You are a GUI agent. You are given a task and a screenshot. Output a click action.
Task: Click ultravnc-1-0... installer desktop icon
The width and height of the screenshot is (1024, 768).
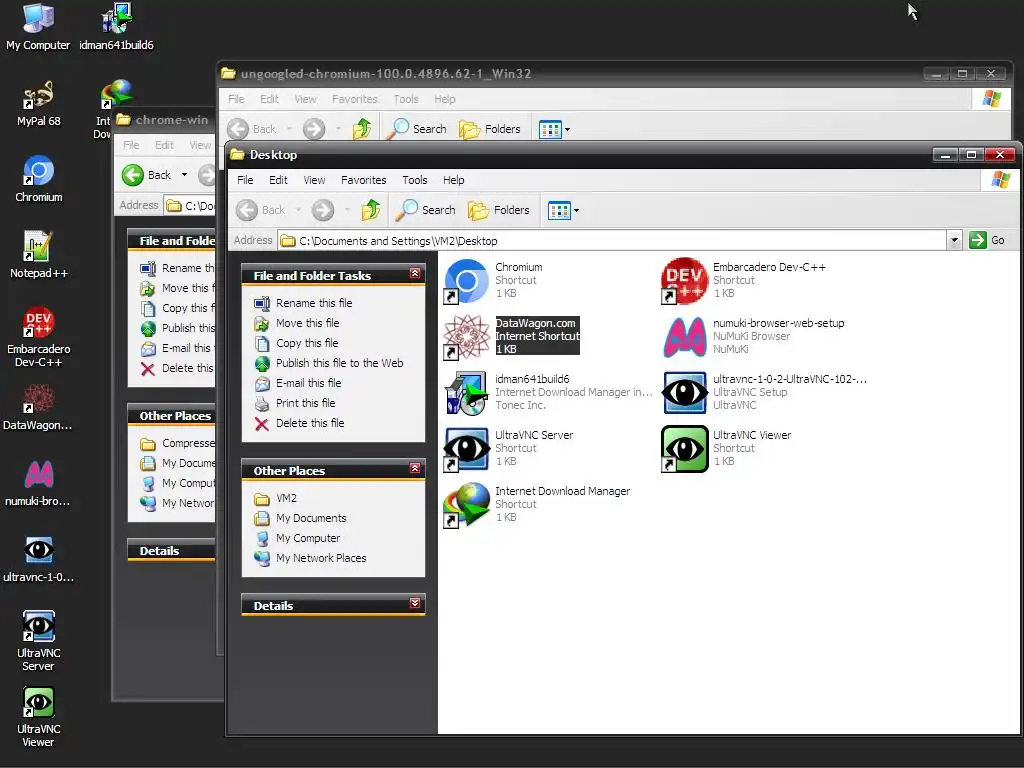click(38, 559)
